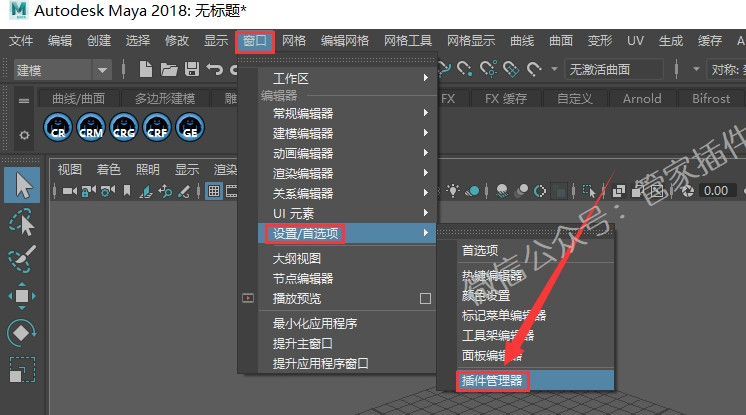This screenshot has height=415, width=746.
Task: Launch the CRF shelf script icon
Action: coord(157,127)
